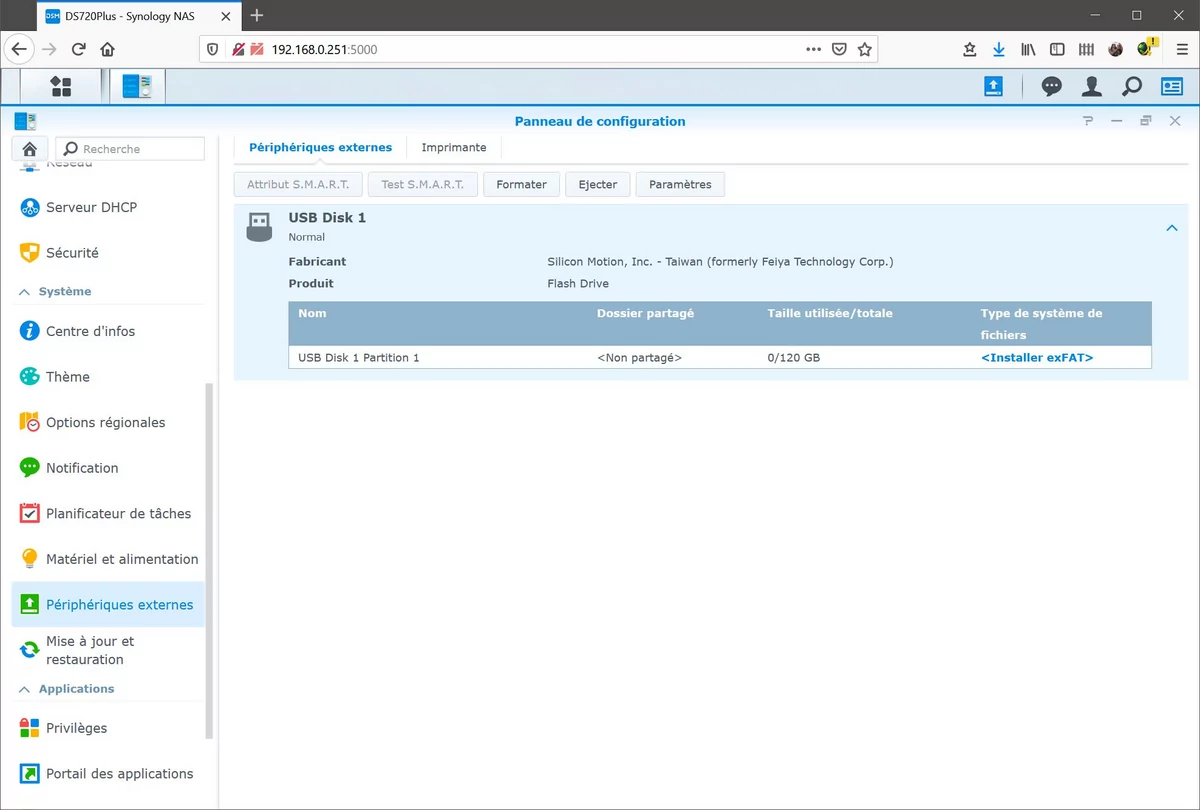Open the user account options icon
This screenshot has width=1200, height=810.
point(1092,87)
